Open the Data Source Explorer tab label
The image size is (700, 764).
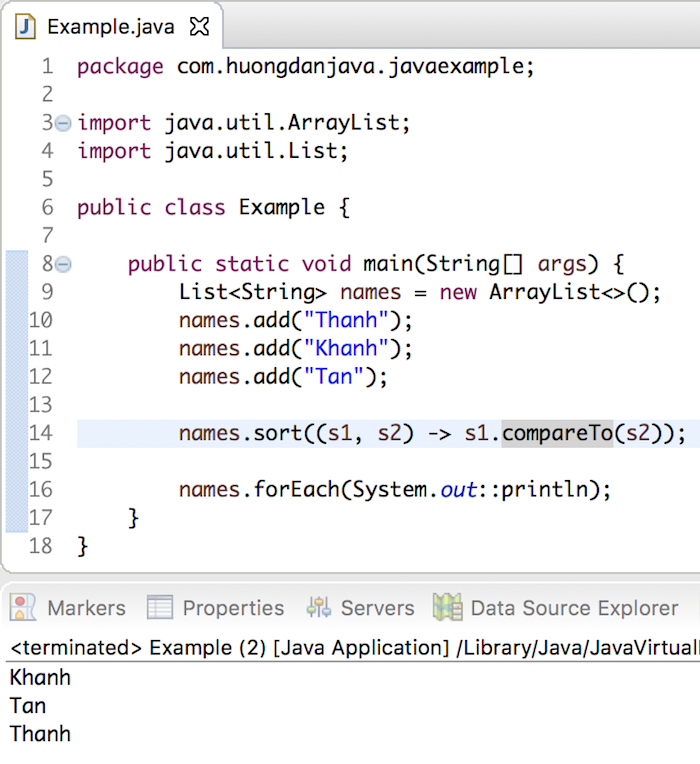click(x=574, y=608)
